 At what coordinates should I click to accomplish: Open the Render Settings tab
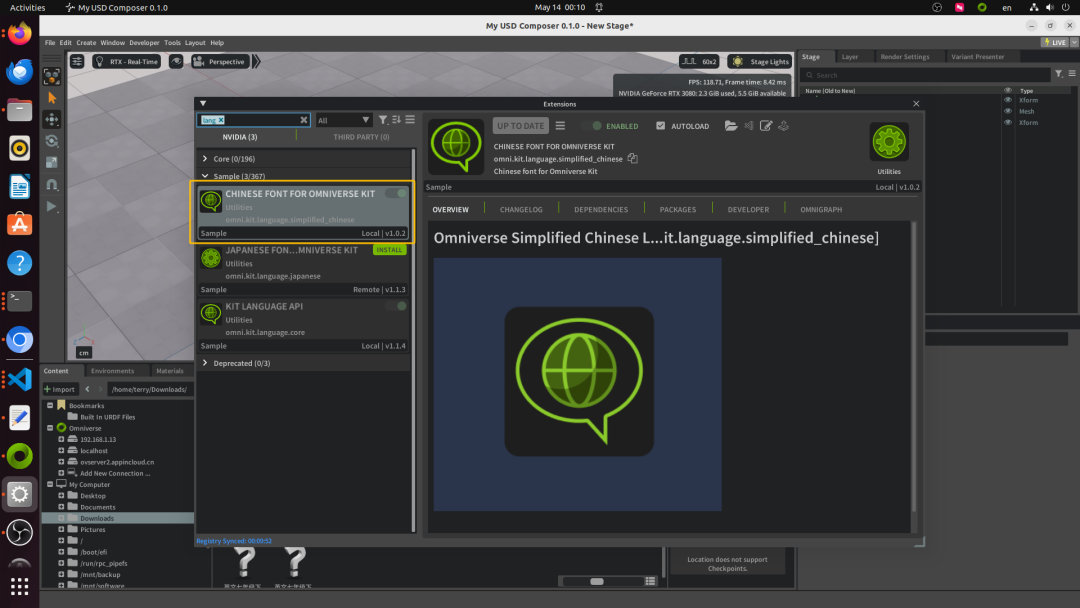(x=904, y=56)
